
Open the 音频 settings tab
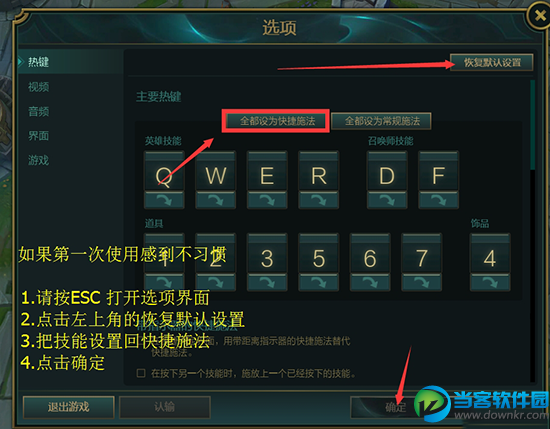39,112
